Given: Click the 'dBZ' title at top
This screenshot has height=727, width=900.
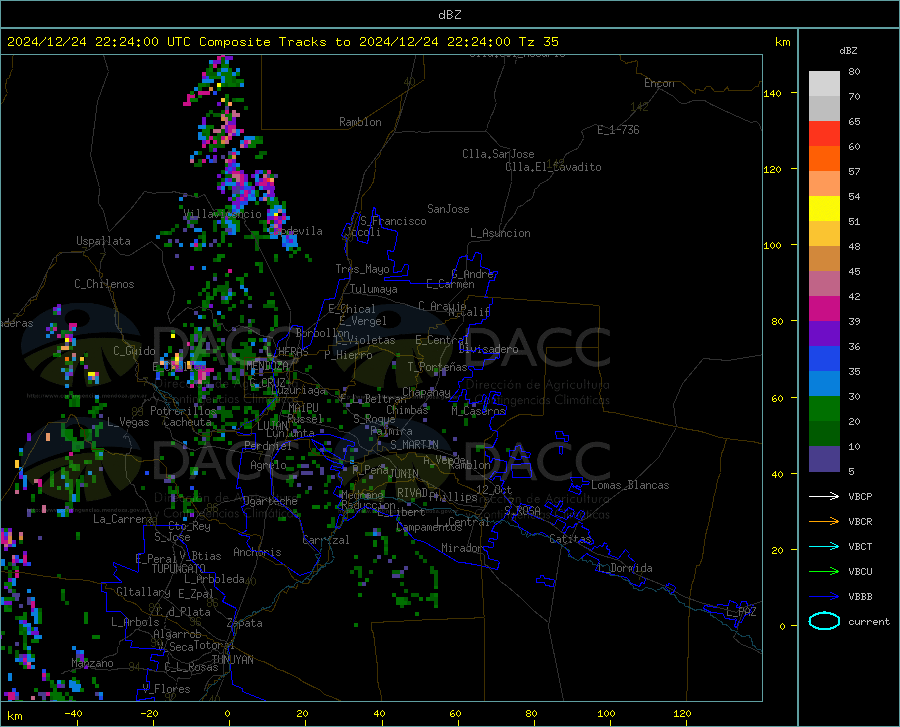Looking at the screenshot, I should tap(449, 15).
